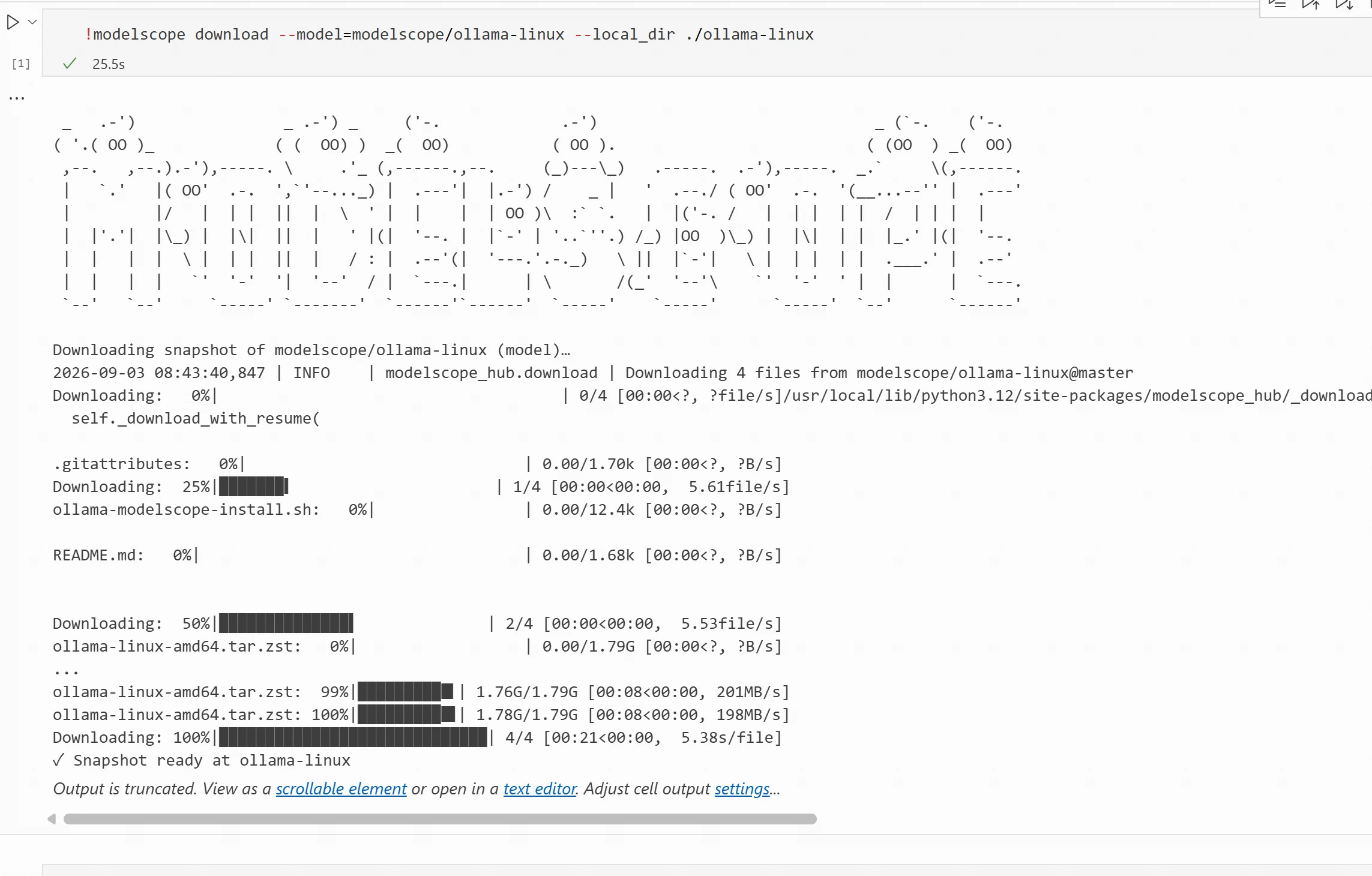Viewport: 1372px width, 876px height.
Task: Click the '.gitattributes:' file name
Action: [x=121, y=464]
